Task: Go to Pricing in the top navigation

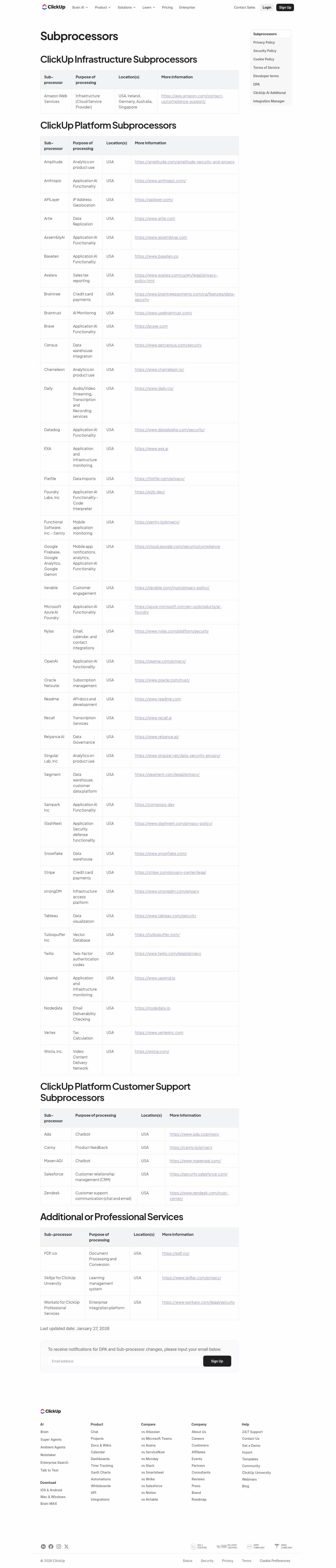Action: [x=167, y=7]
